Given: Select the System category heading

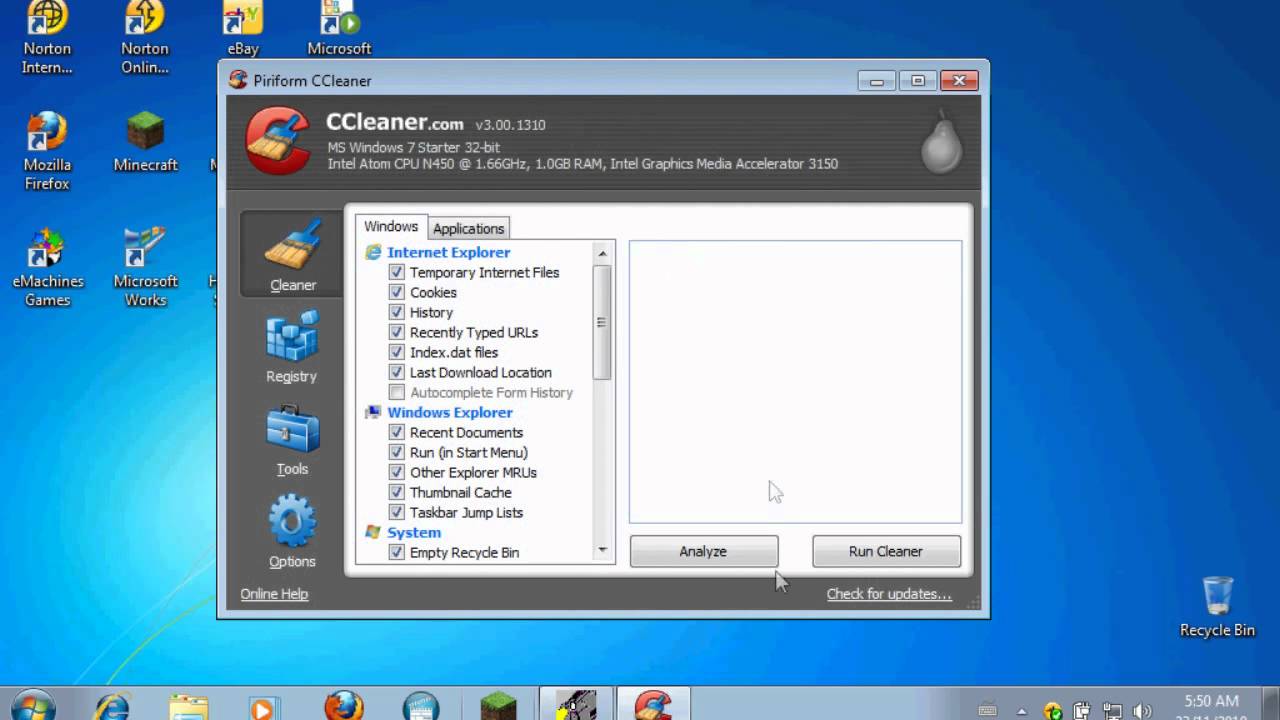Looking at the screenshot, I should tap(414, 532).
